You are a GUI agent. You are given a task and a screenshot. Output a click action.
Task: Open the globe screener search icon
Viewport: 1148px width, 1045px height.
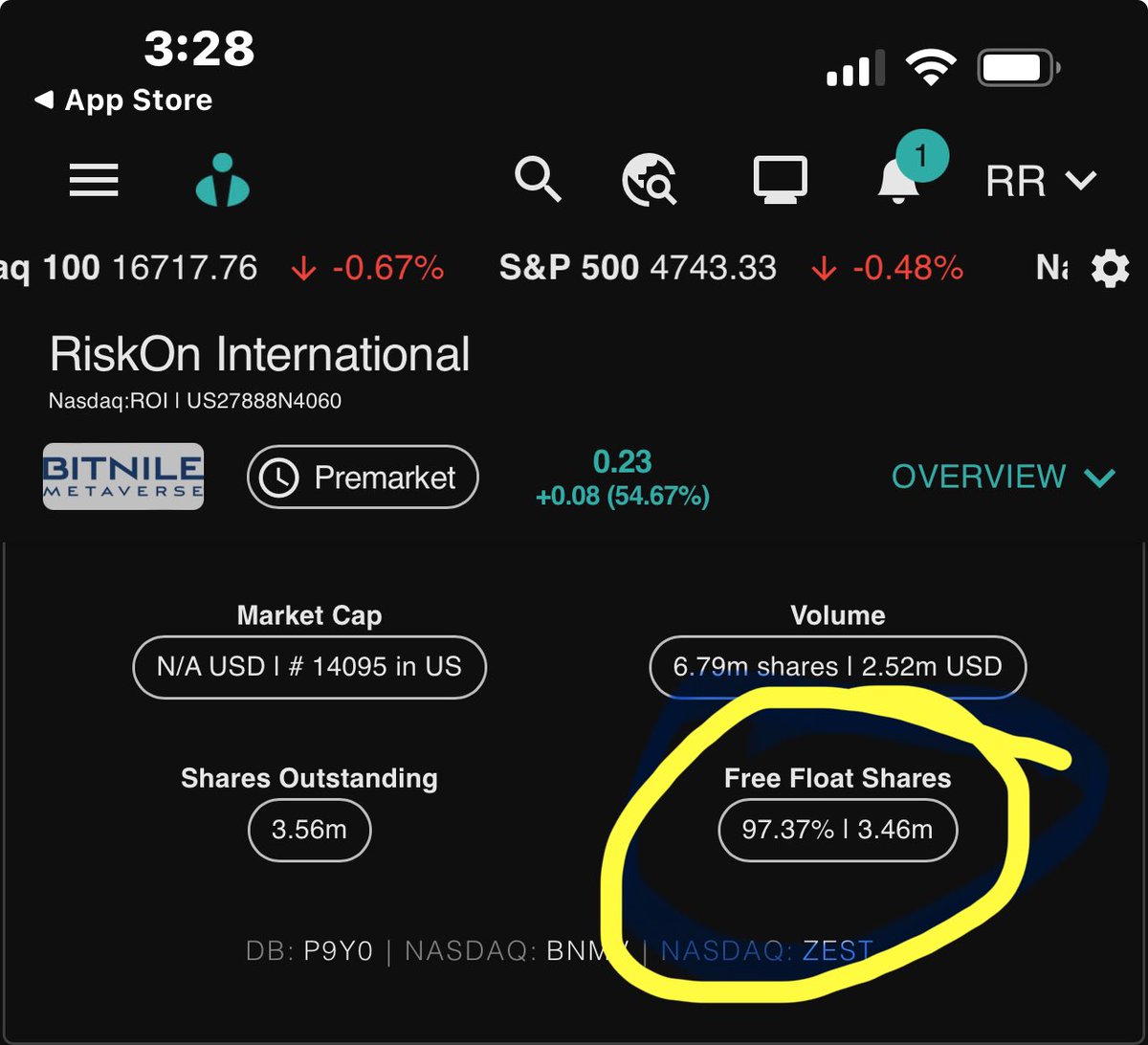650,180
